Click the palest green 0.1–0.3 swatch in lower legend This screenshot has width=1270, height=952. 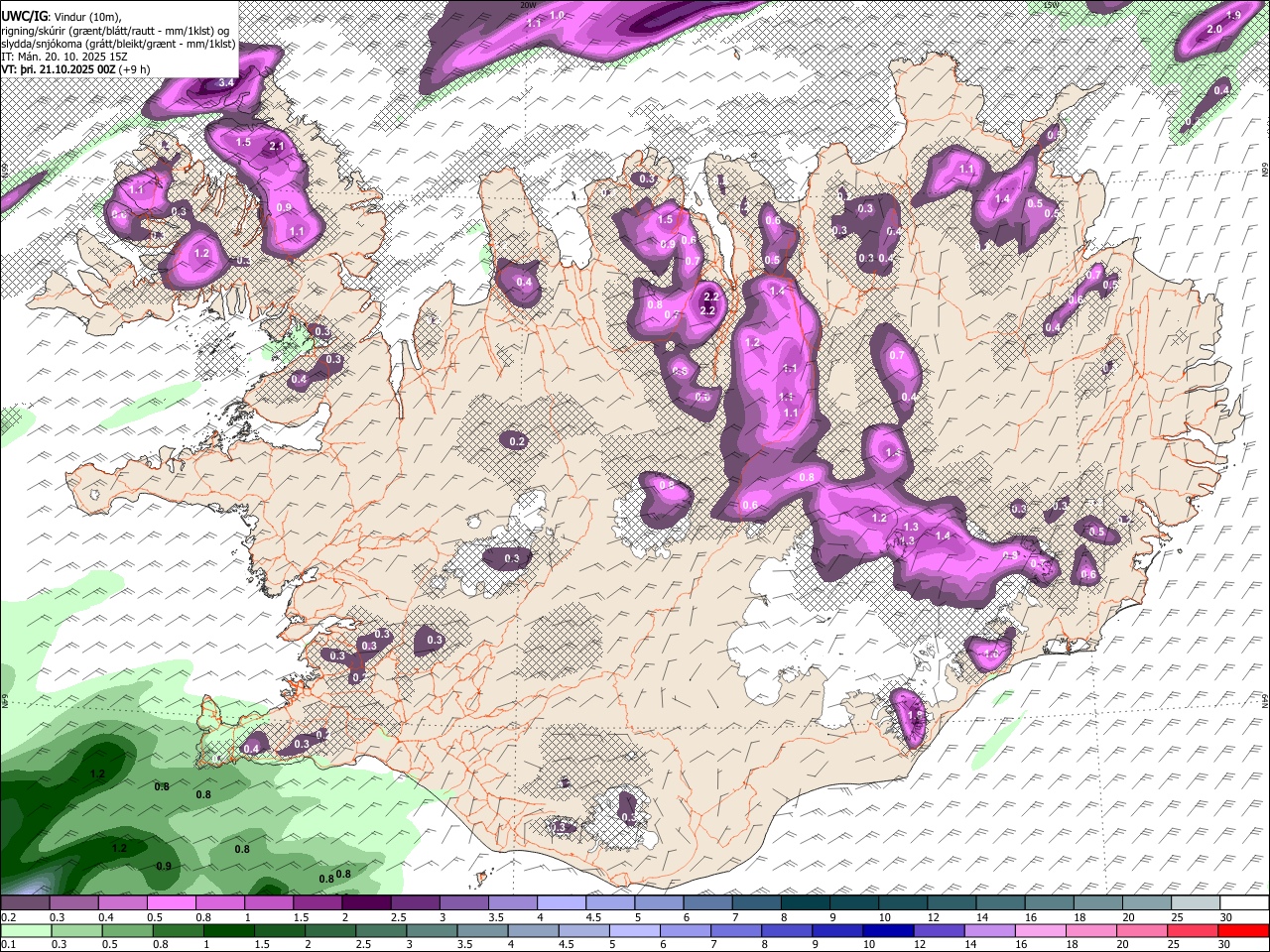(27, 931)
